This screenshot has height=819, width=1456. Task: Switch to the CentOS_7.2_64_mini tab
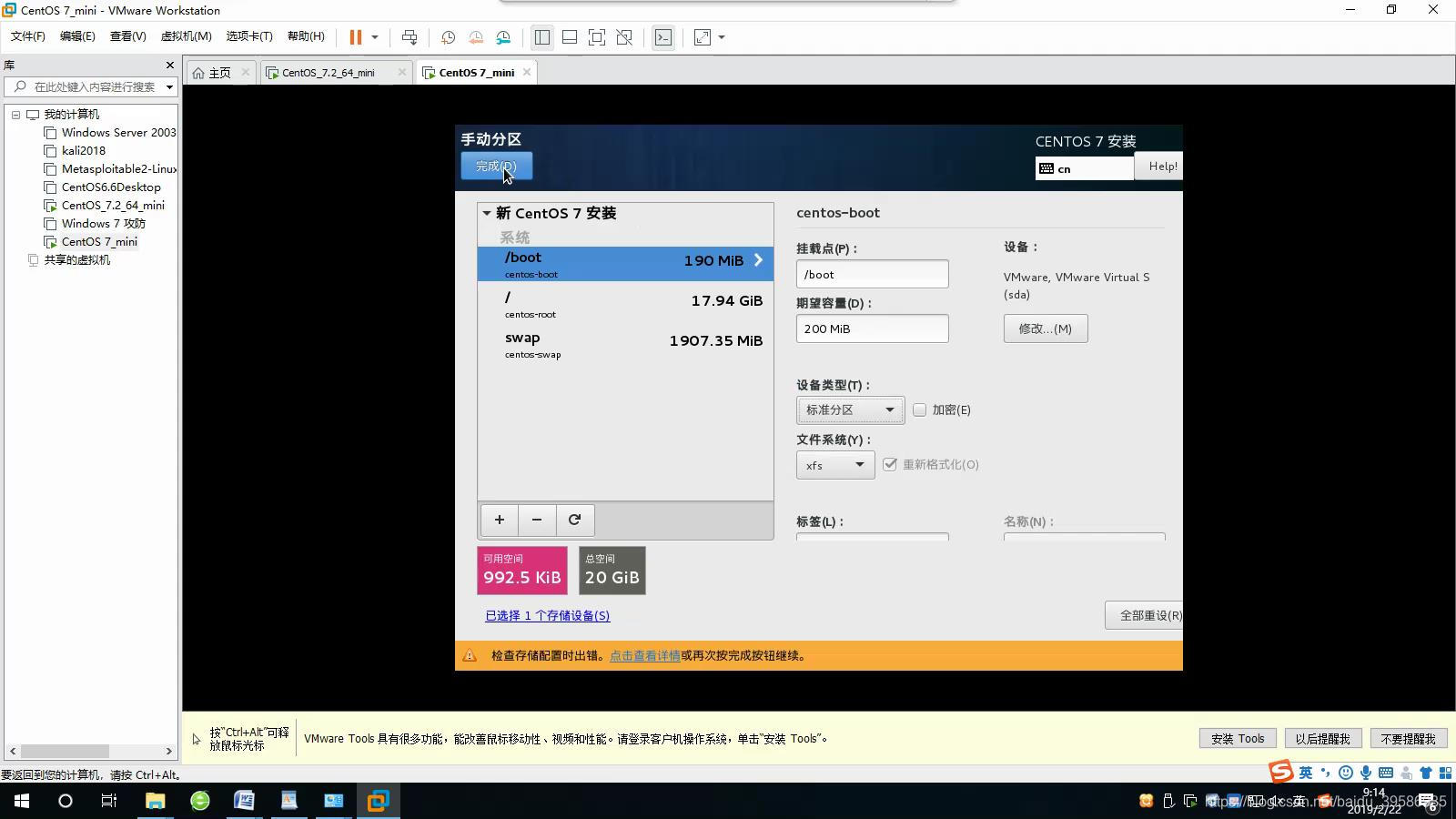[x=328, y=73]
